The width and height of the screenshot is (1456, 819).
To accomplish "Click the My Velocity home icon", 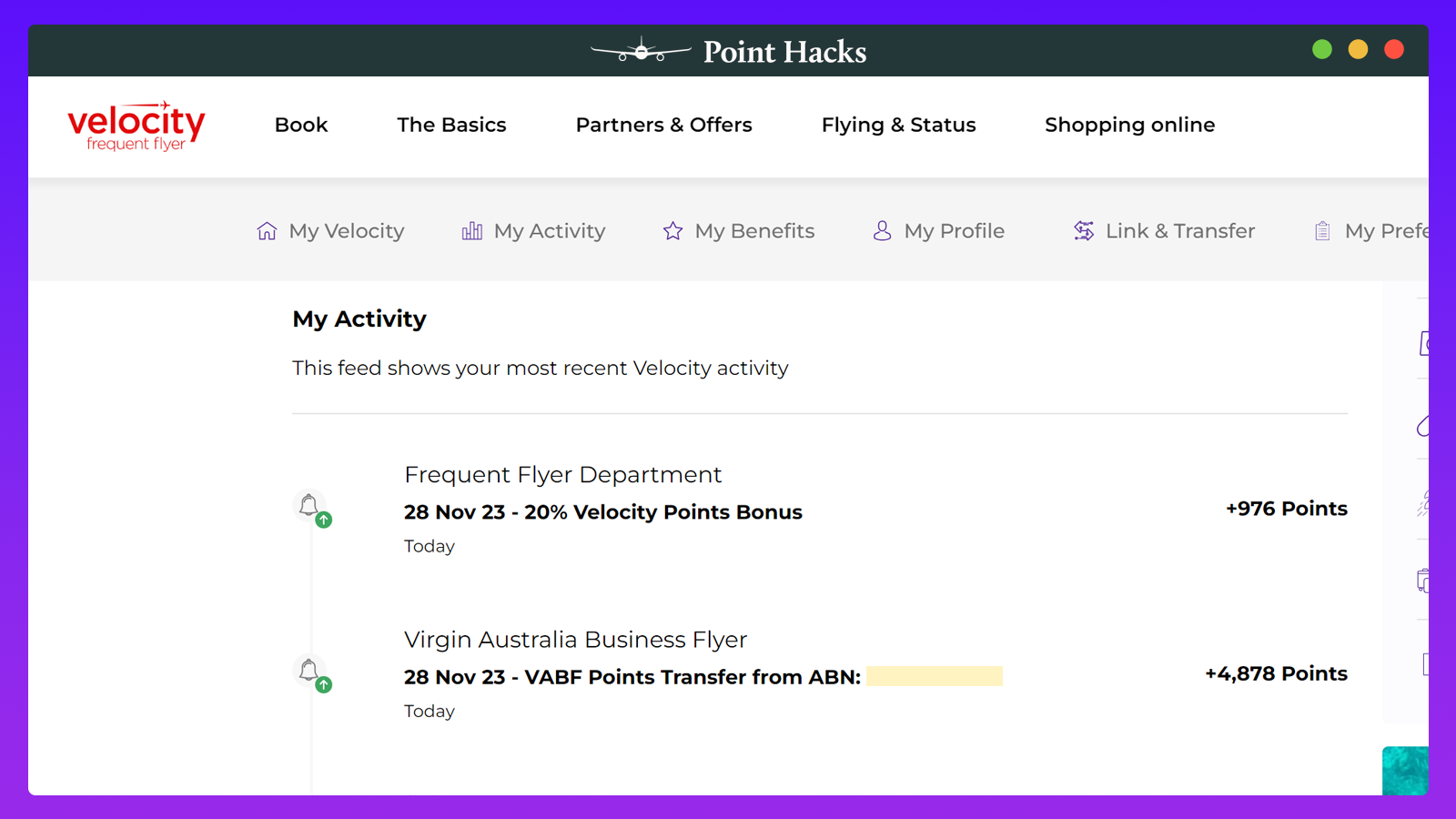I will pyautogui.click(x=267, y=231).
